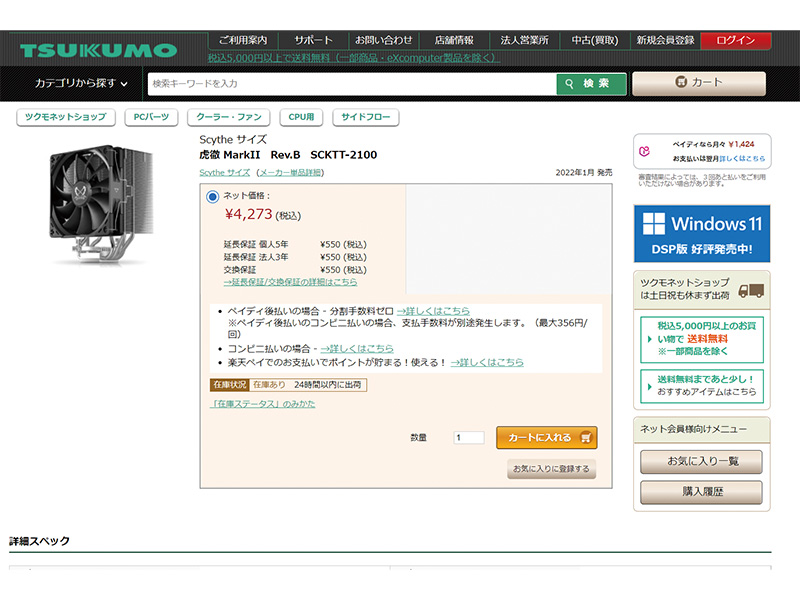Open 延長保証/交換保証の詳細はこちら link

coord(290,282)
